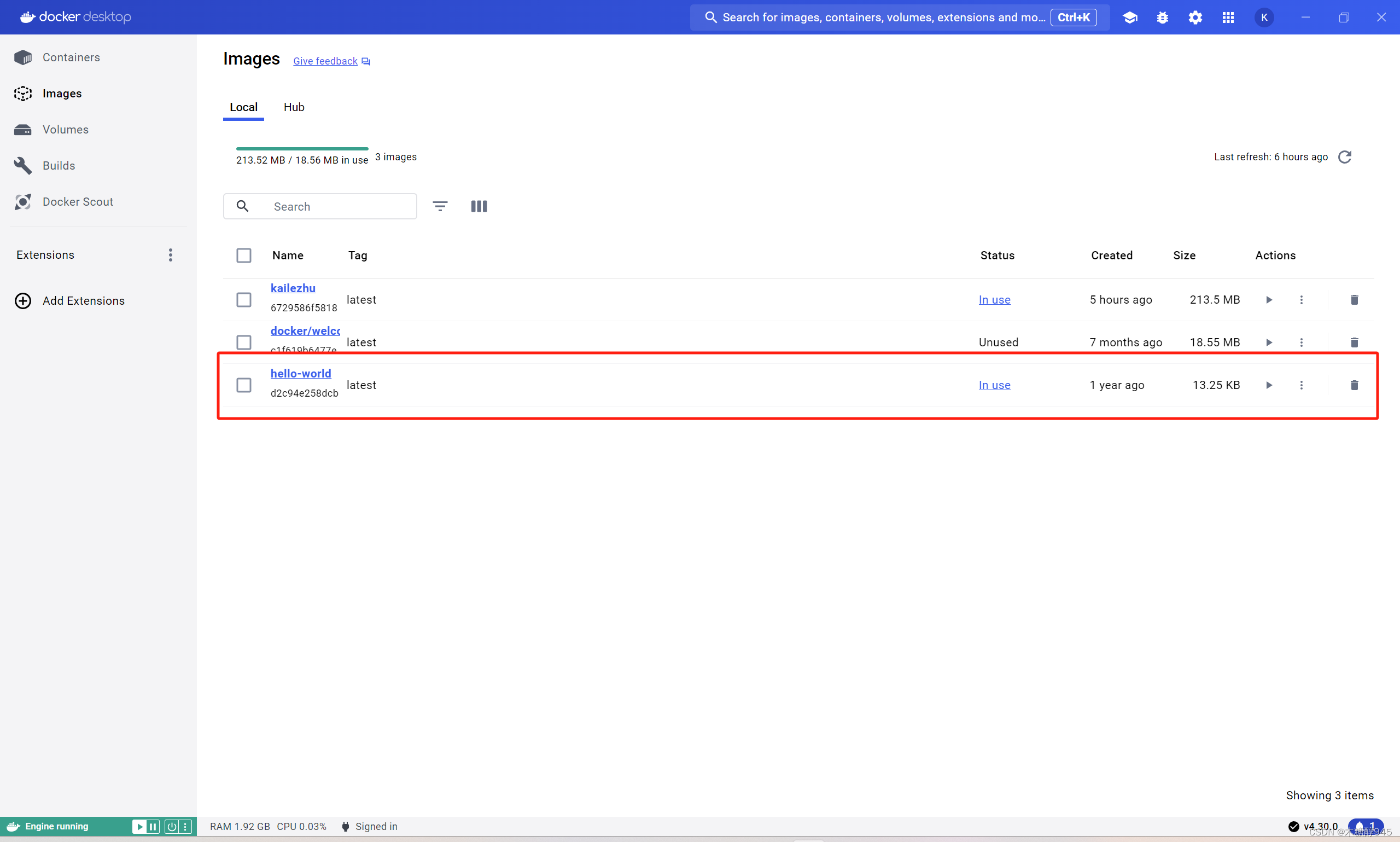This screenshot has height=842, width=1400.
Task: Delete the hello-world image
Action: (1354, 385)
